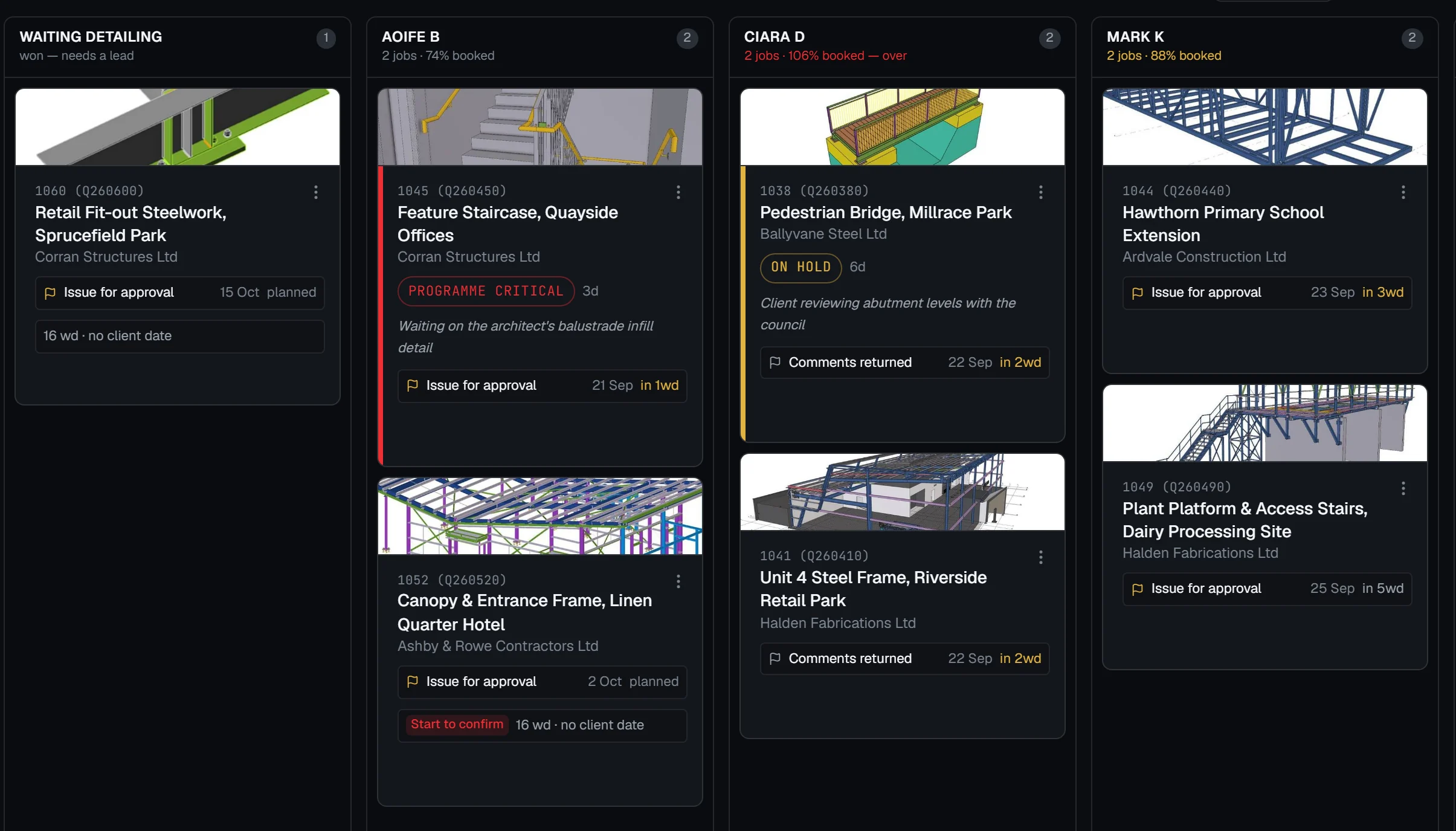The height and width of the screenshot is (831, 1456).
Task: Open the three-dot menu on Pedestrian Bridge card
Action: pyautogui.click(x=1040, y=192)
